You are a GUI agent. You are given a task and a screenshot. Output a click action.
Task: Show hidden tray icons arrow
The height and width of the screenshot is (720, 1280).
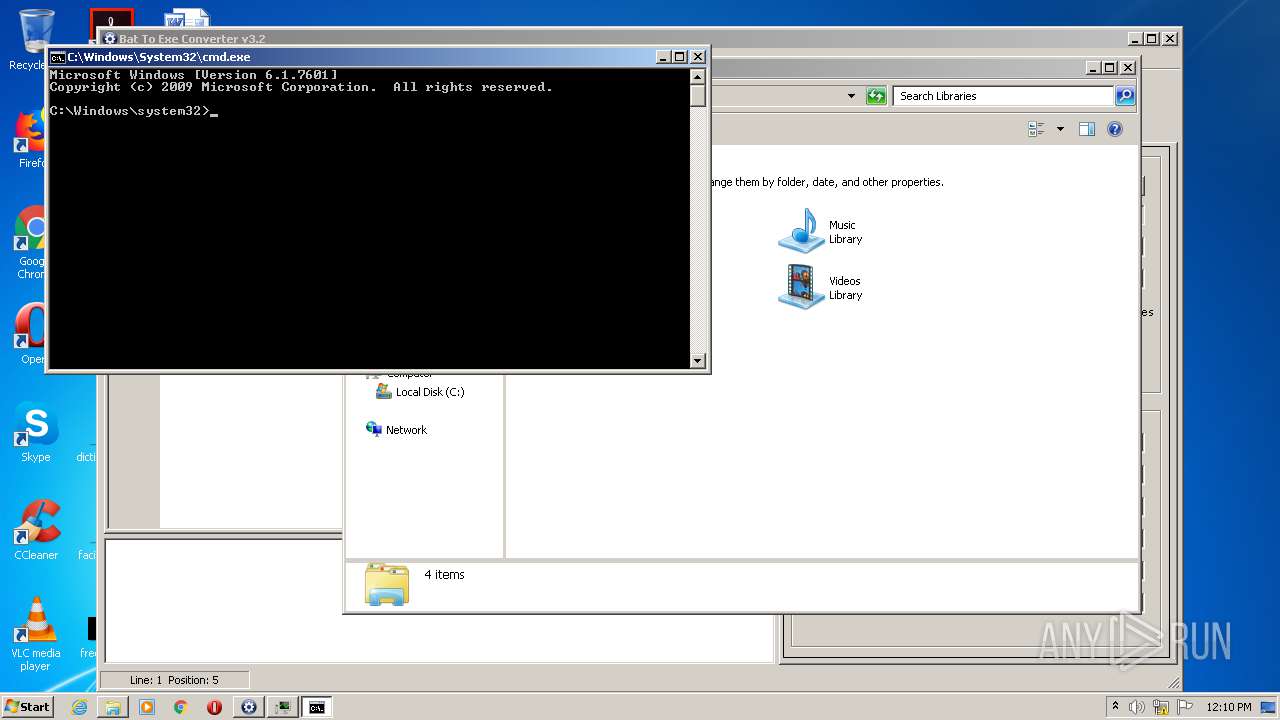(1115, 706)
